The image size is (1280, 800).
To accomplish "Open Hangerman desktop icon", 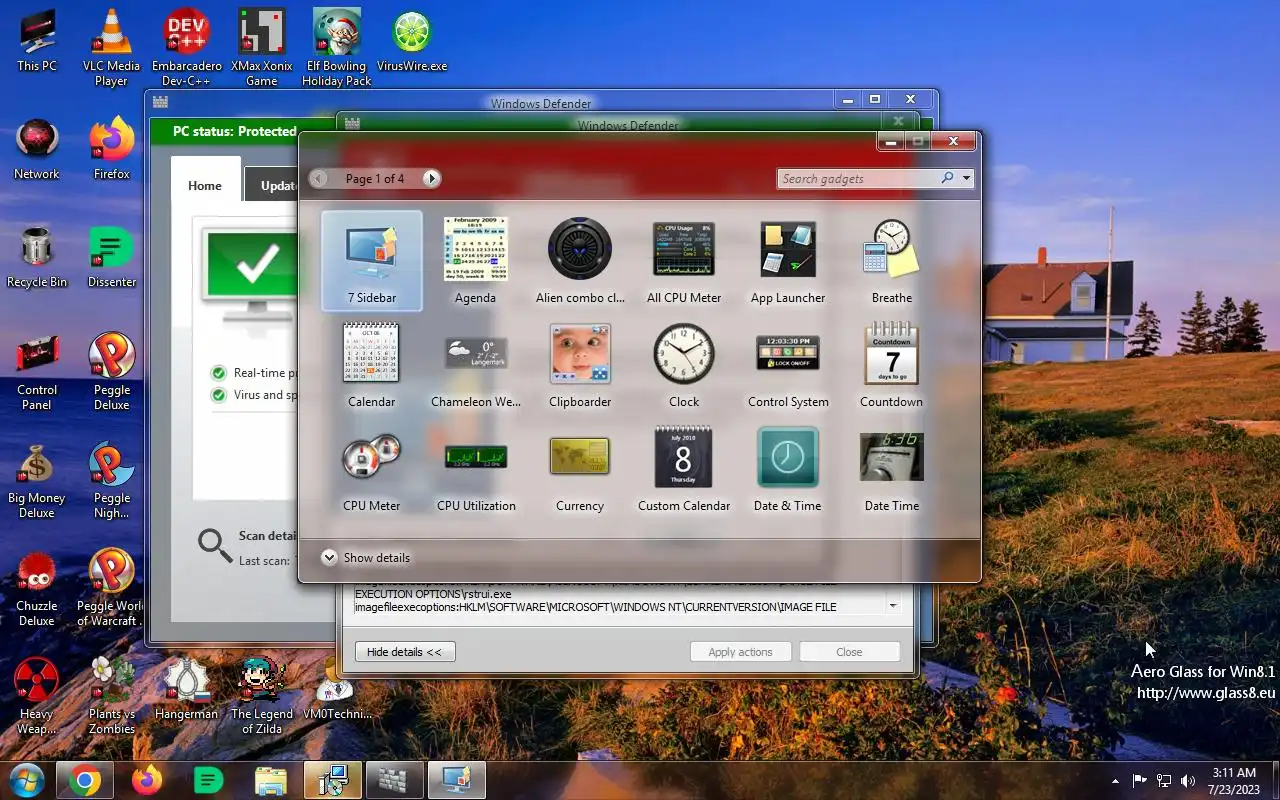I will [x=187, y=688].
